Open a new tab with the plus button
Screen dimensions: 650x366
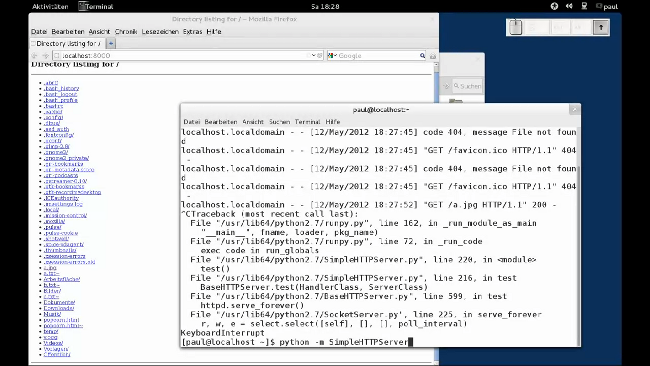[x=111, y=44]
